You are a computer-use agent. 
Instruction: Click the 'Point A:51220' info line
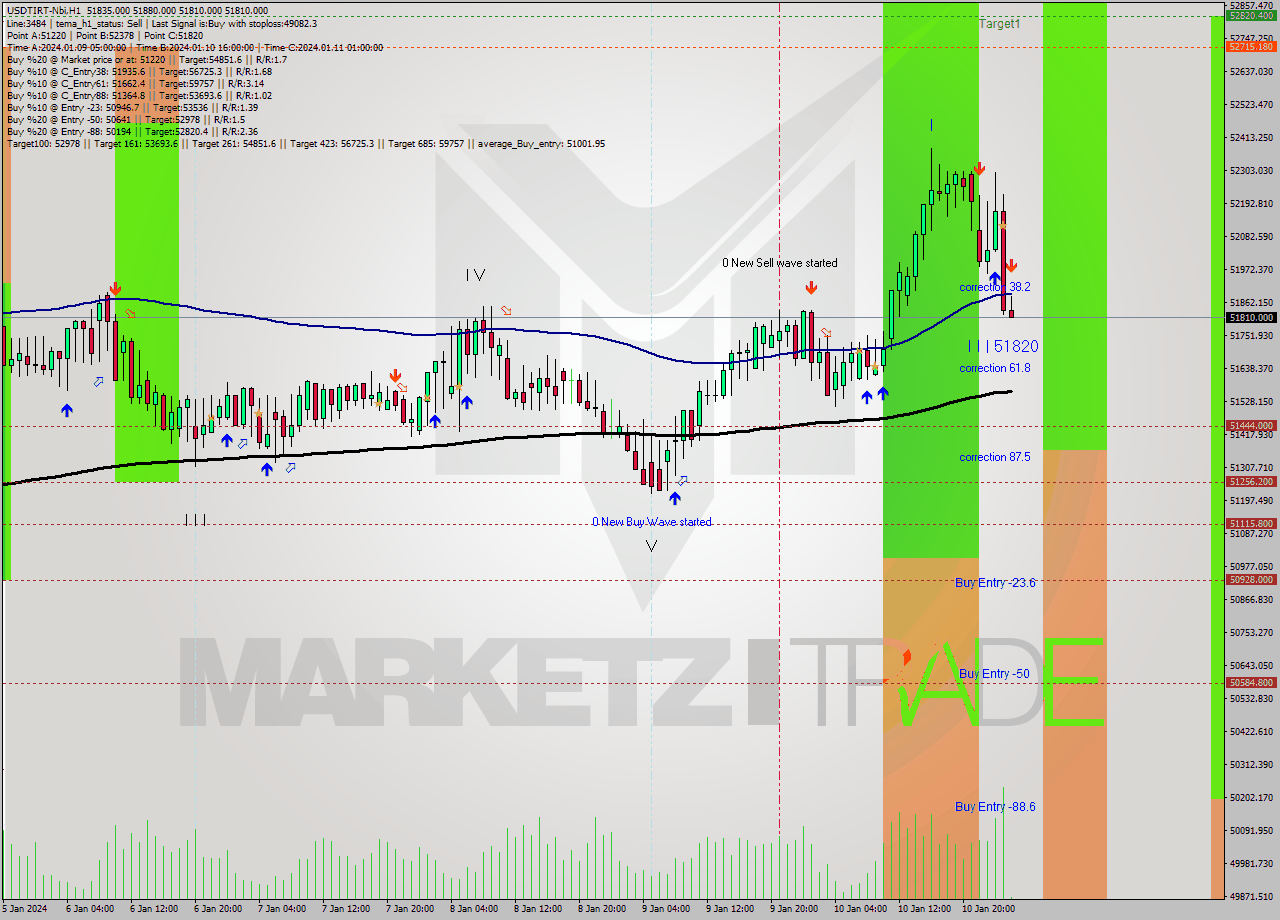point(105,36)
